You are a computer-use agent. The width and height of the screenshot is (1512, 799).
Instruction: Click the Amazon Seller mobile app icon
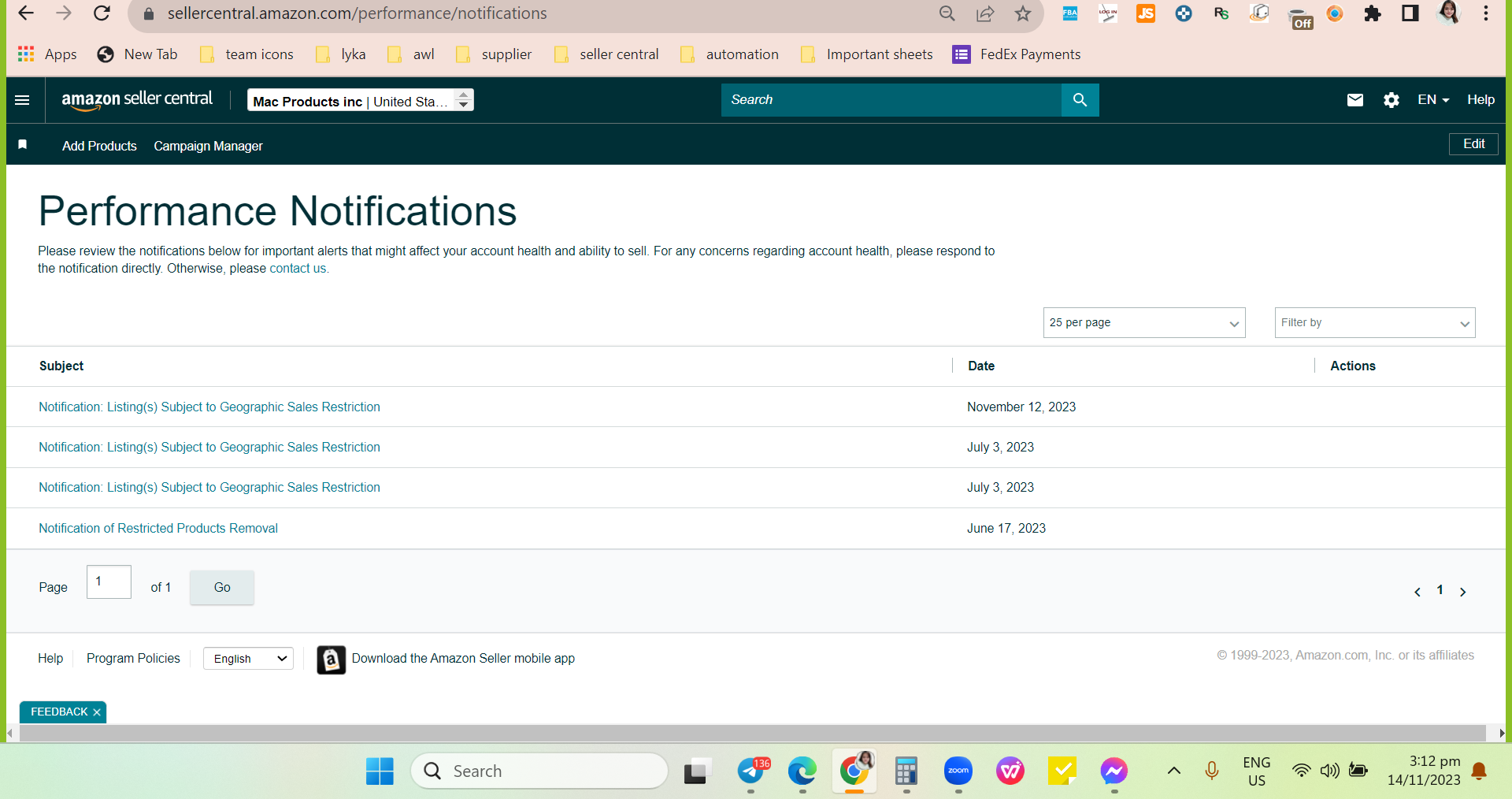point(331,660)
